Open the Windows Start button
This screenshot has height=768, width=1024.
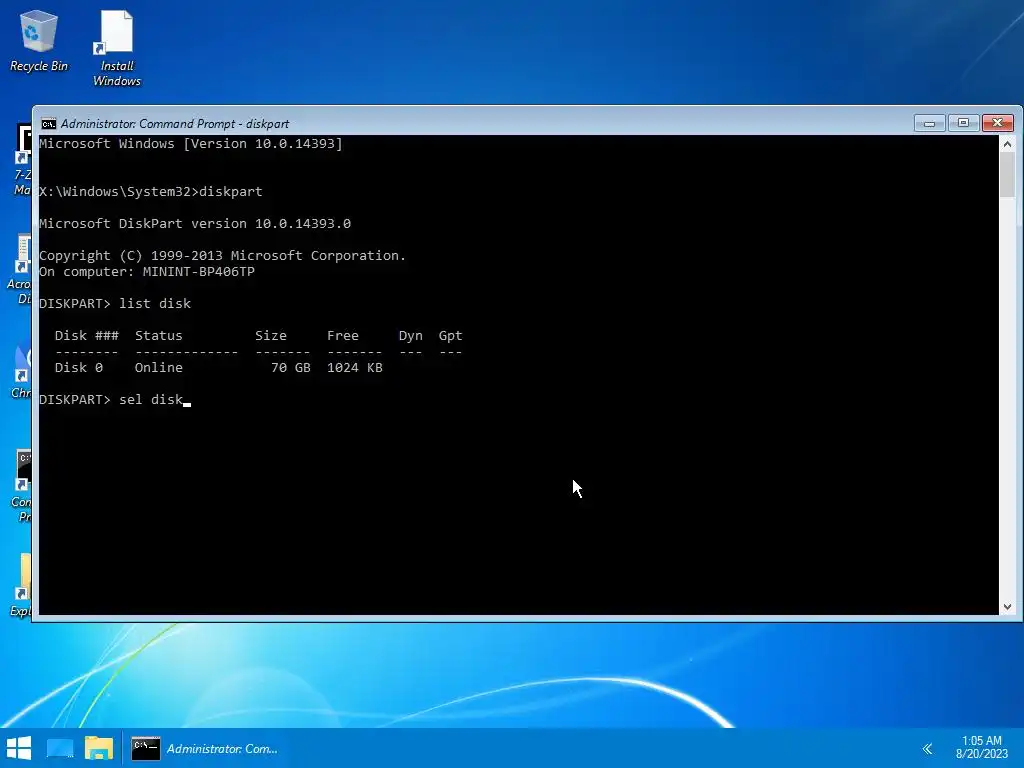[x=19, y=748]
